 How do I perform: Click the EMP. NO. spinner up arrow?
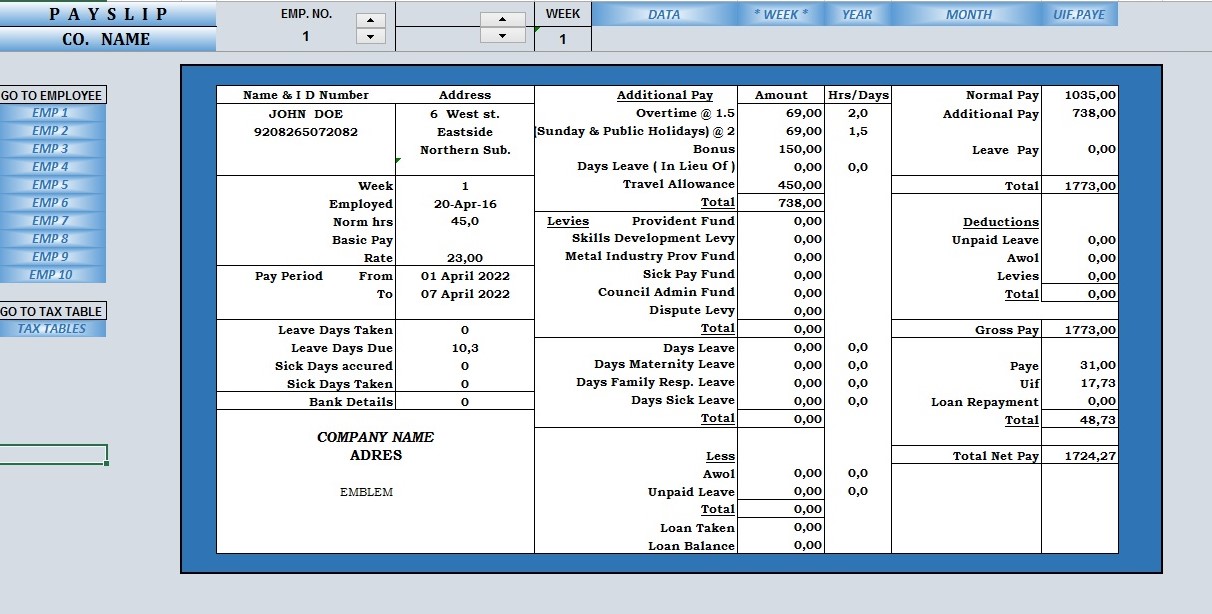(370, 20)
